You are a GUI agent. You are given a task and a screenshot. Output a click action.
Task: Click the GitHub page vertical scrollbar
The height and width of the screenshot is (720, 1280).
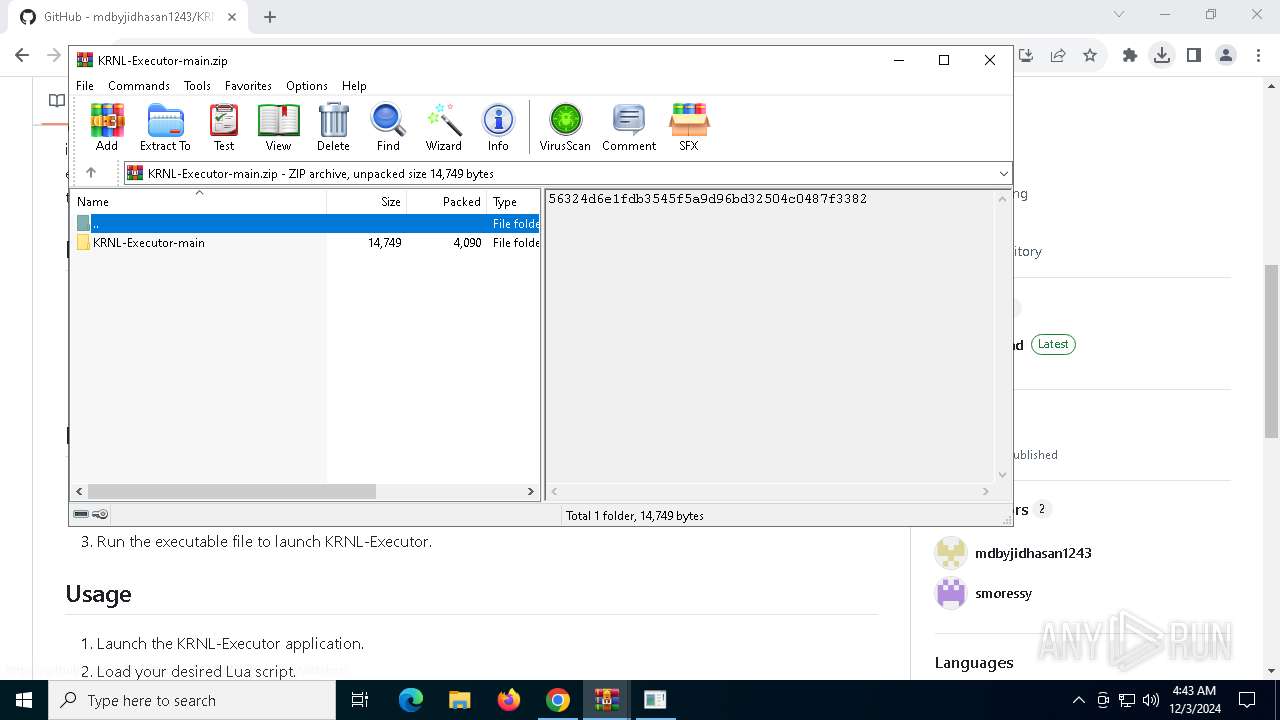[x=1271, y=350]
